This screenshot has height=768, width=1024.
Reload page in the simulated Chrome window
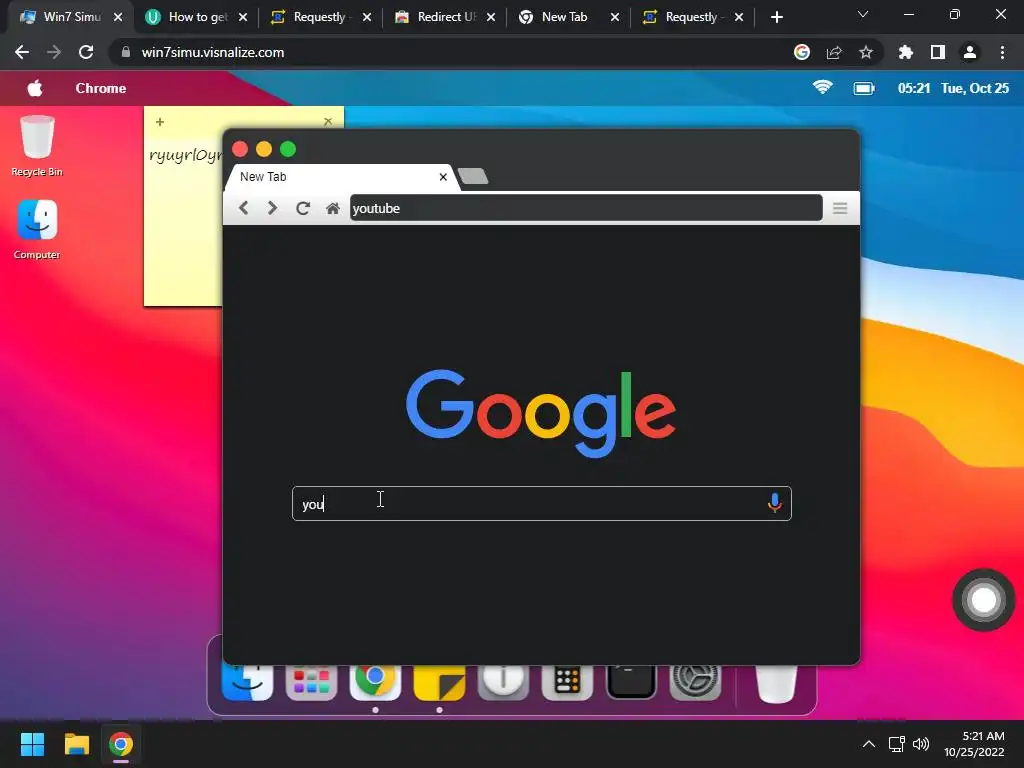click(x=302, y=208)
